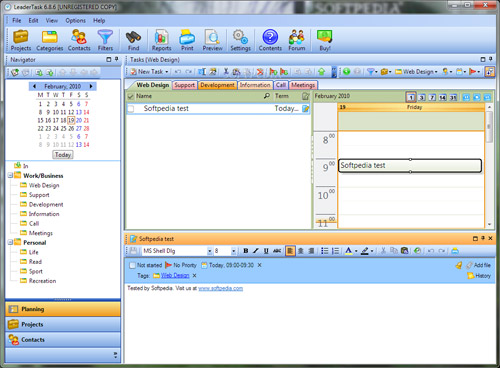Switch calendar to 3-day view
Image resolution: width=500 pixels, height=368 pixels.
pos(422,97)
